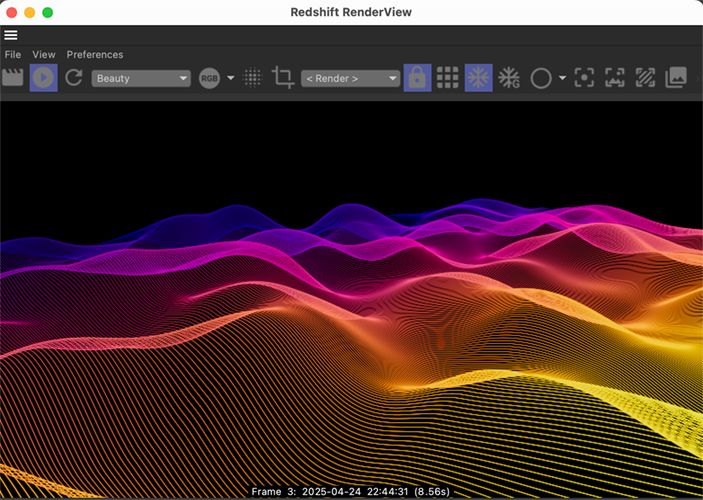Click the bucket grid icon

pos(447,78)
